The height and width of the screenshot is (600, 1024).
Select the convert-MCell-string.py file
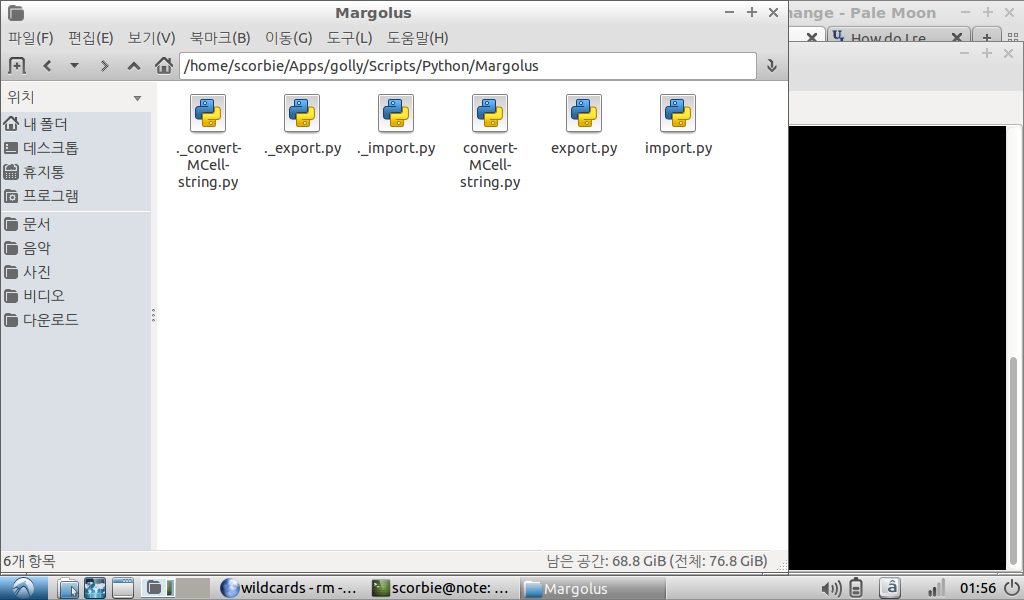pyautogui.click(x=490, y=142)
